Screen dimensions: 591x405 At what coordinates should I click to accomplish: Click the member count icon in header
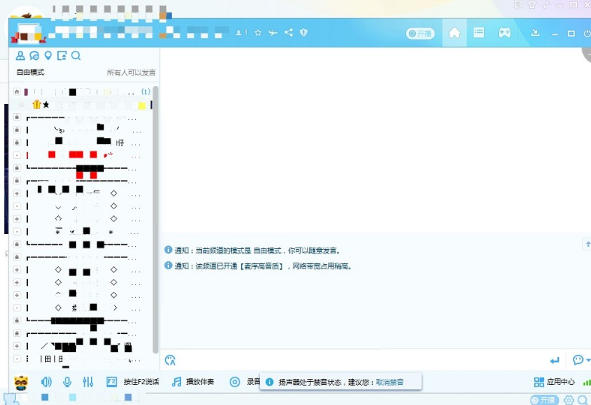[x=240, y=33]
